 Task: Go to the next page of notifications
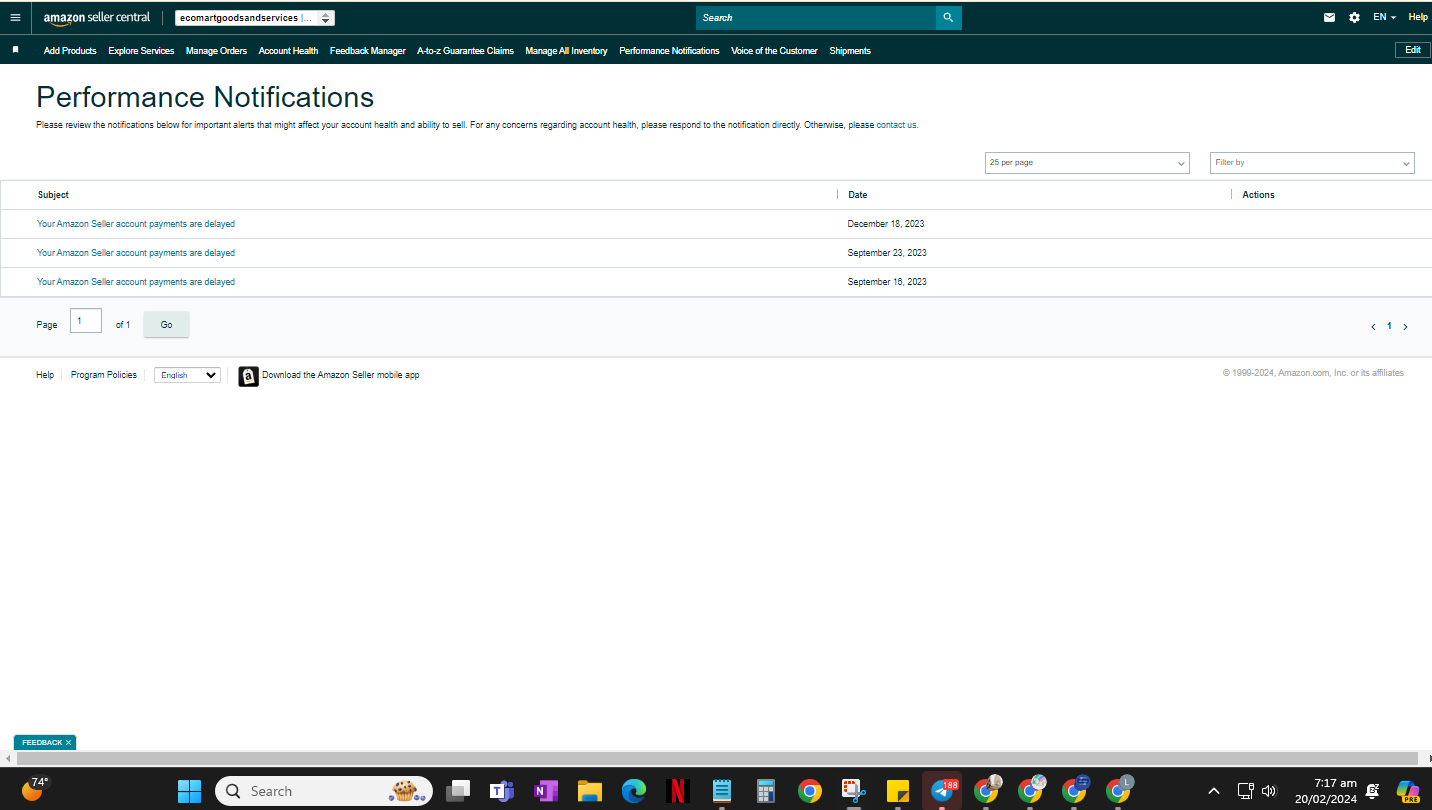coord(1405,327)
